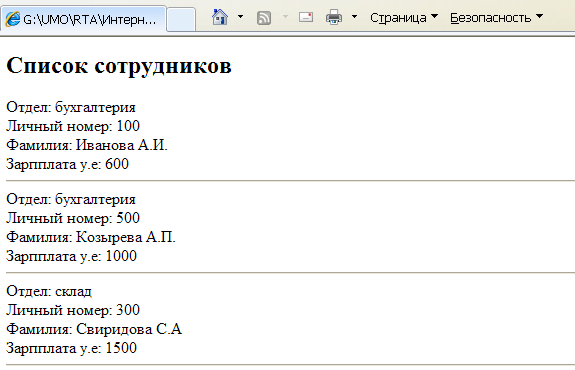This screenshot has height=370, width=575.
Task: Open the RSS feeds dropdown arrow
Action: (285, 17)
